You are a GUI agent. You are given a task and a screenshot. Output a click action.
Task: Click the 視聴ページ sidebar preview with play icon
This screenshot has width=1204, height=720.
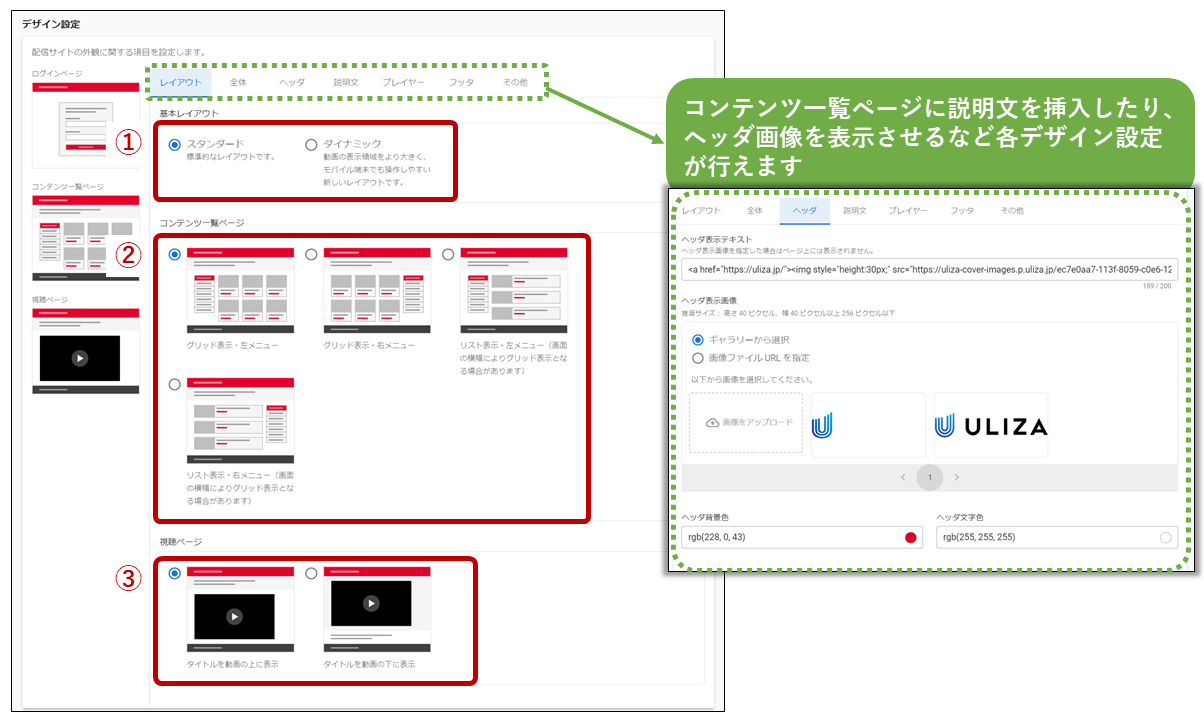pyautogui.click(x=85, y=350)
